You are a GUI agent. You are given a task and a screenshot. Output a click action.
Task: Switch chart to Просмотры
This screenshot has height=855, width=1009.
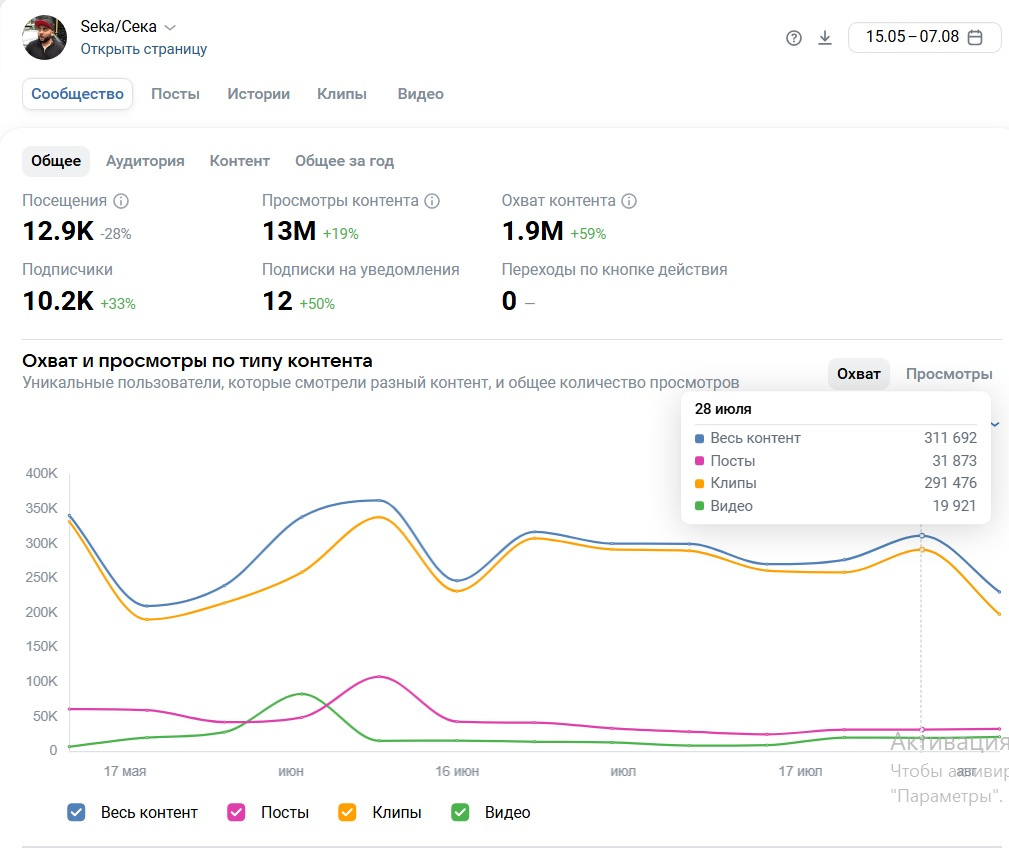coord(949,374)
